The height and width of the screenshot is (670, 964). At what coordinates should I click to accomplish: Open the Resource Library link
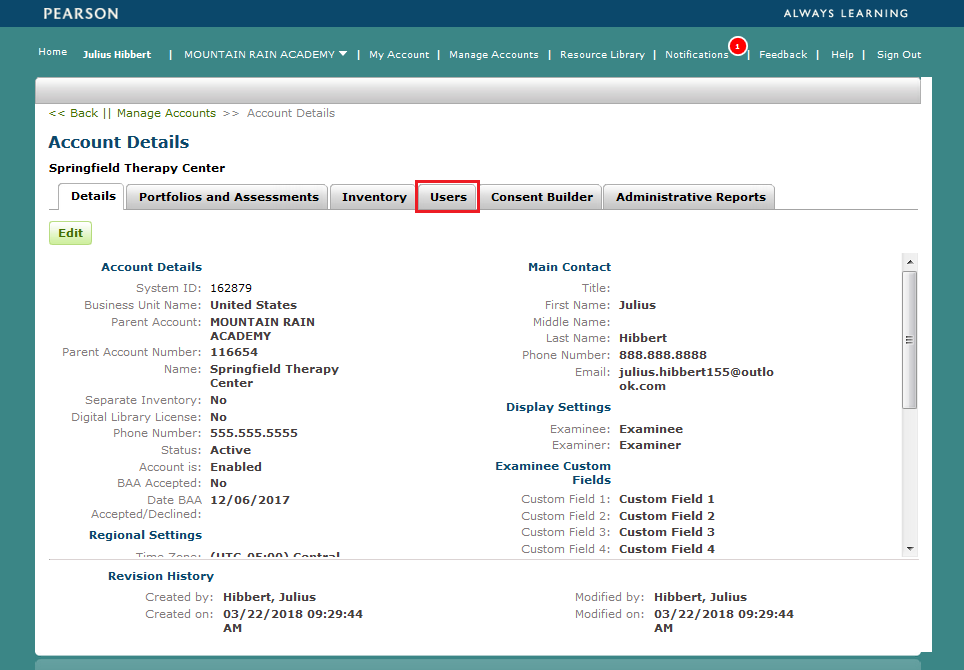click(x=602, y=55)
